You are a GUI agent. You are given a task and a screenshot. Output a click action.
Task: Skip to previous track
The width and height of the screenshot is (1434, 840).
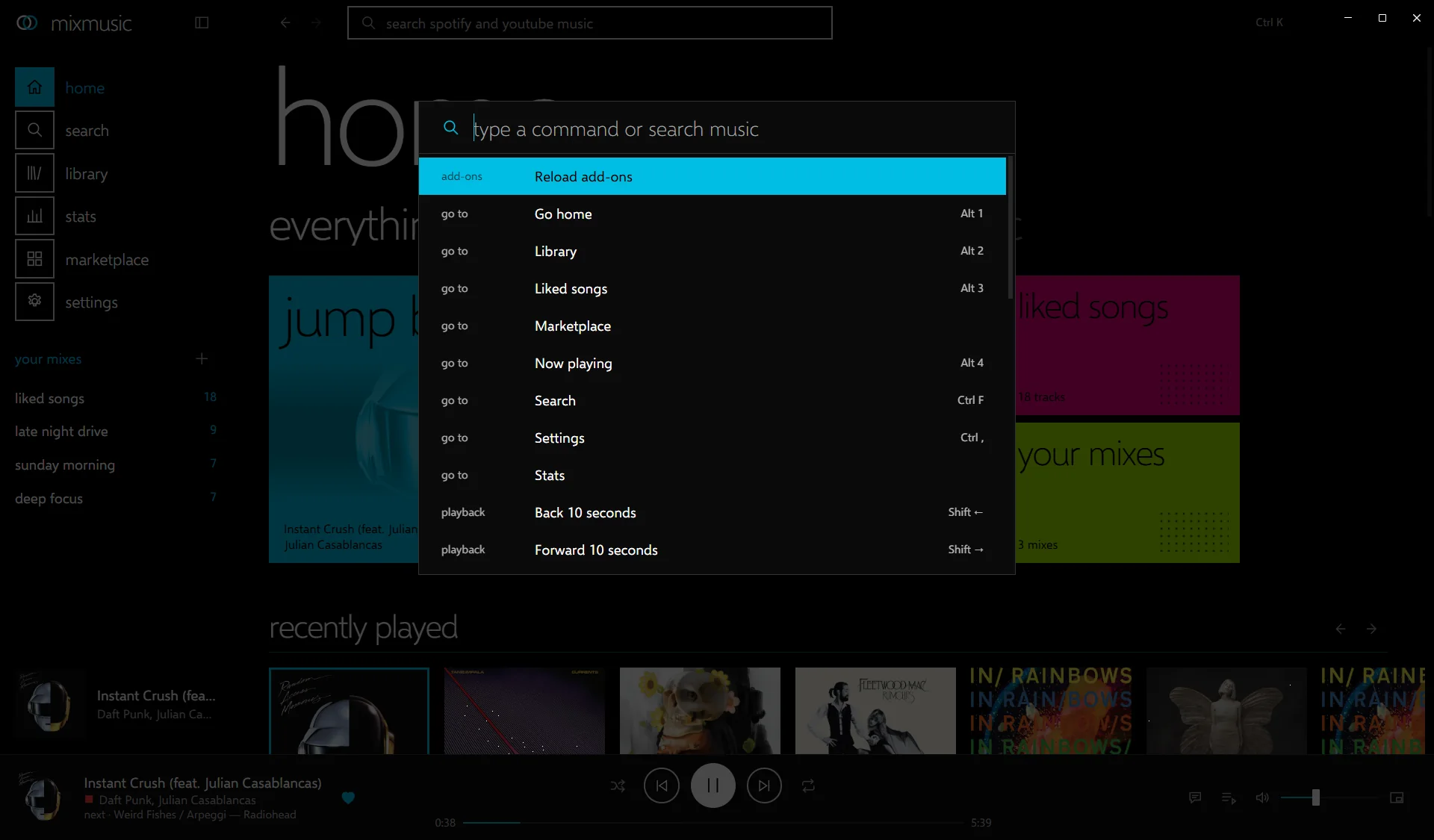click(662, 785)
